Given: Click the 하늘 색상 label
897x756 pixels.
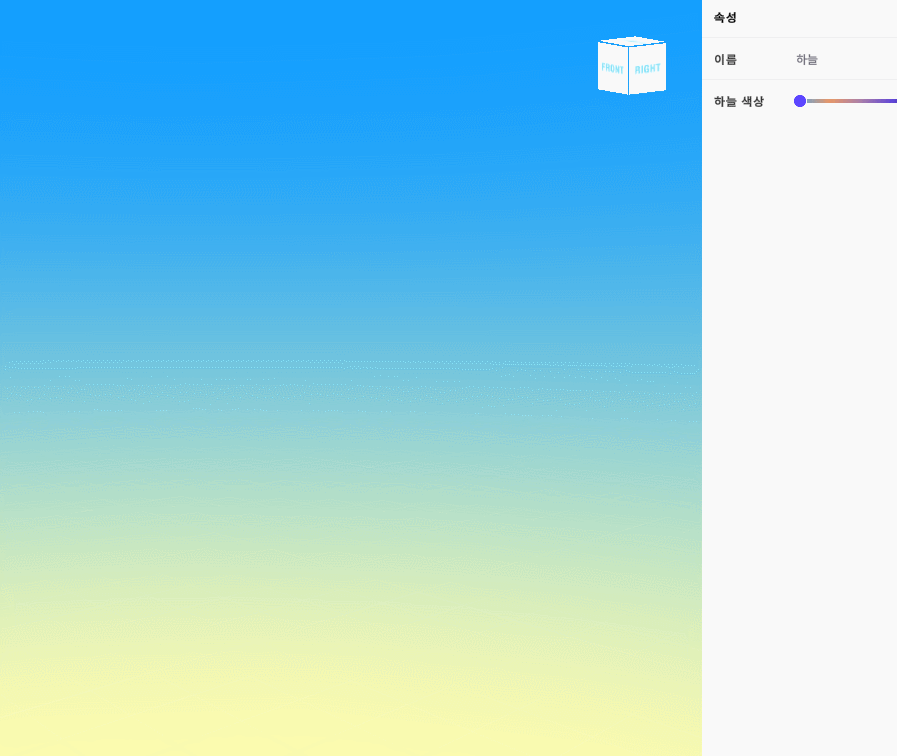Looking at the screenshot, I should 739,101.
